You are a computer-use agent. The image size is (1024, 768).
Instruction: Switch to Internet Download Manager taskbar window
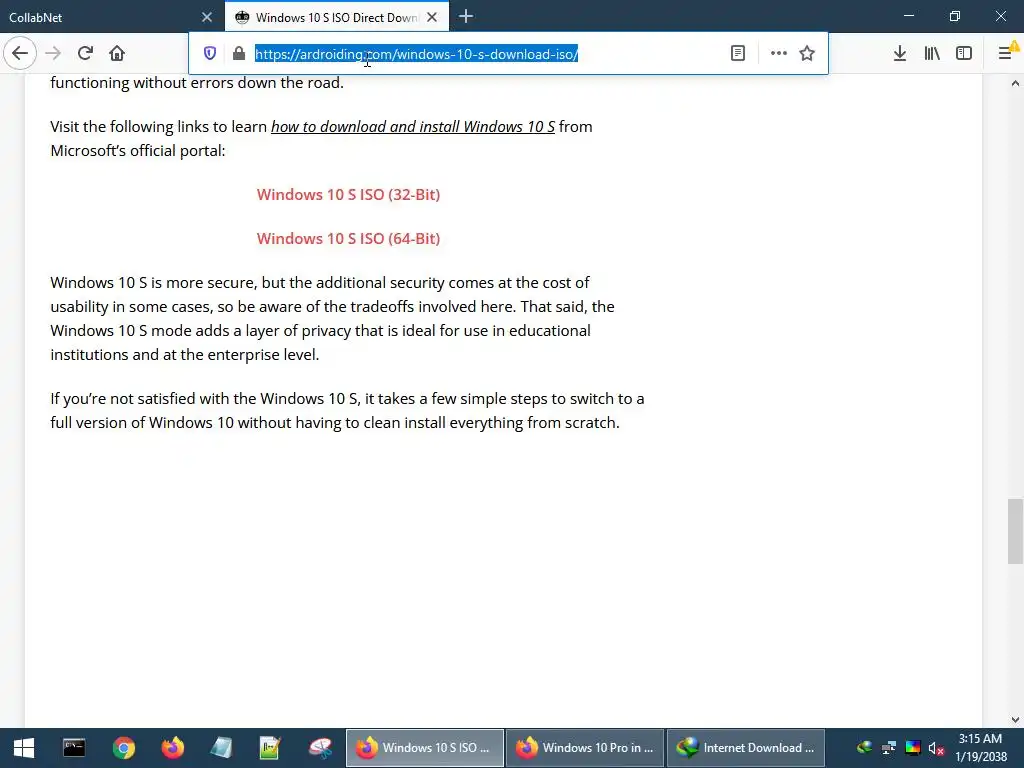746,748
